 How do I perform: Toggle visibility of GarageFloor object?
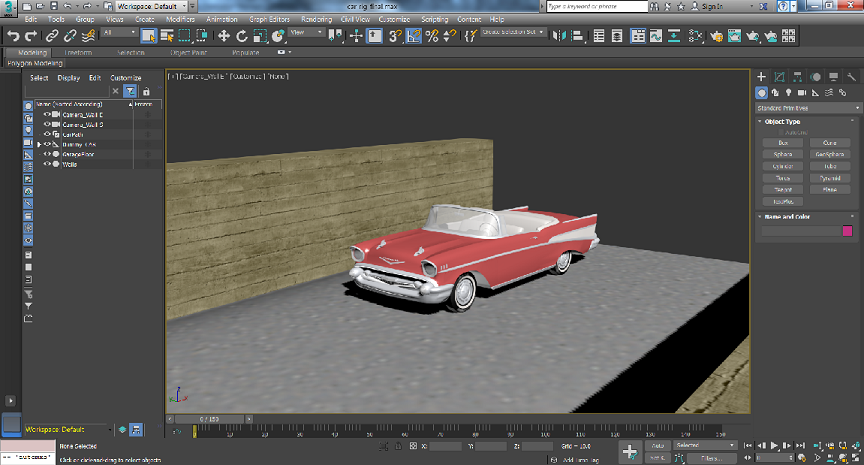[47, 154]
